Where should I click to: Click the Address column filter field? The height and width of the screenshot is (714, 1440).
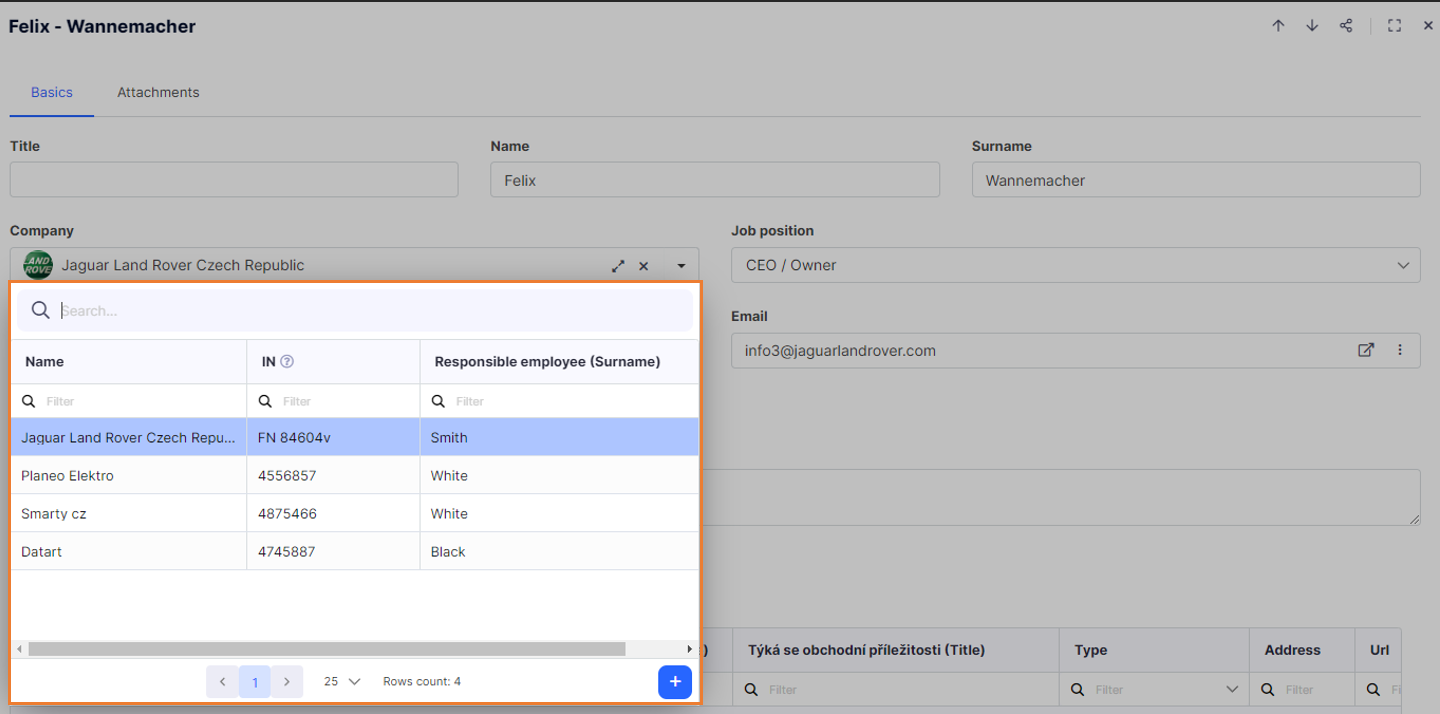[1302, 690]
